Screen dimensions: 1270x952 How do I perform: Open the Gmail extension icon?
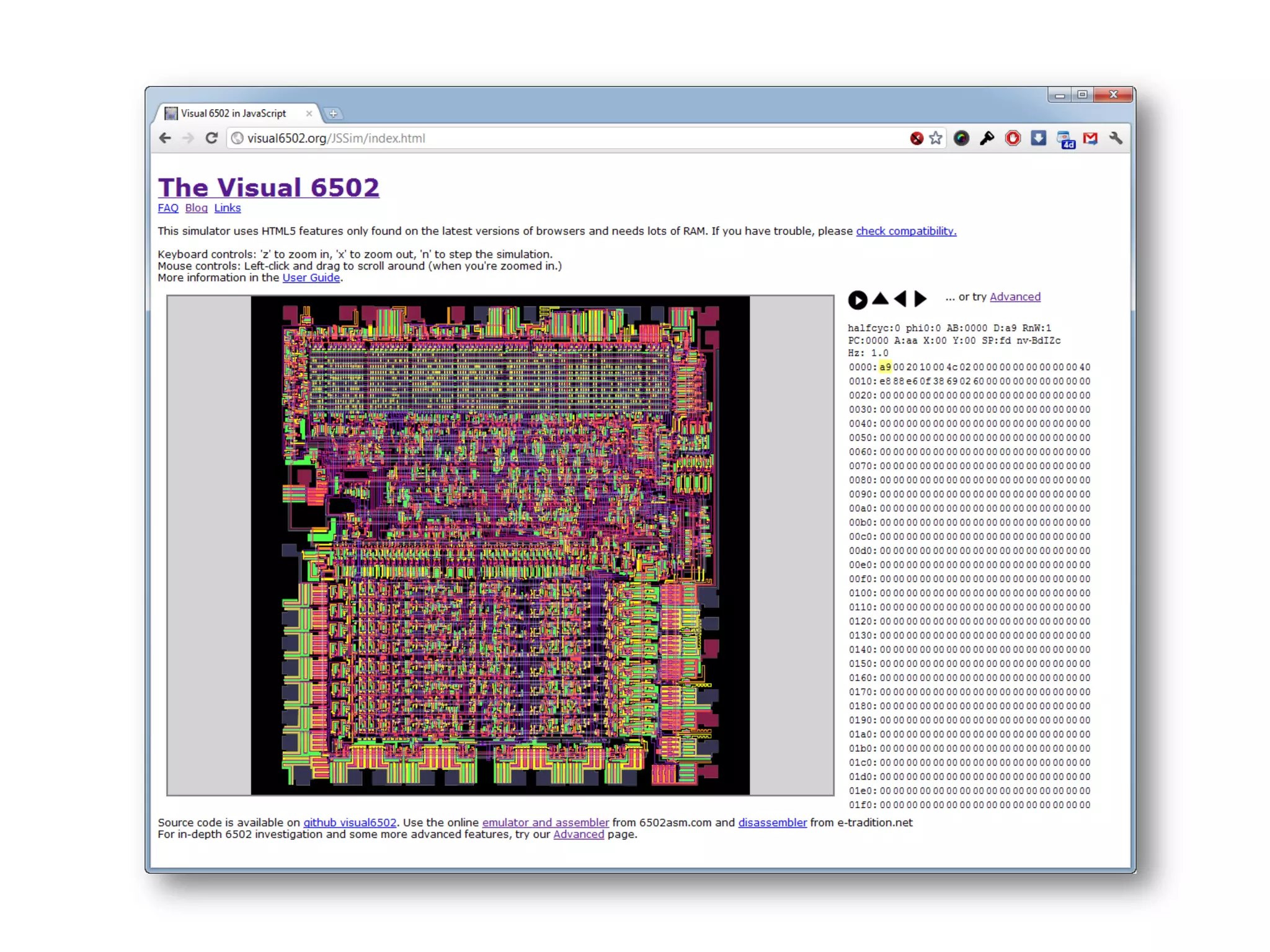[1090, 138]
